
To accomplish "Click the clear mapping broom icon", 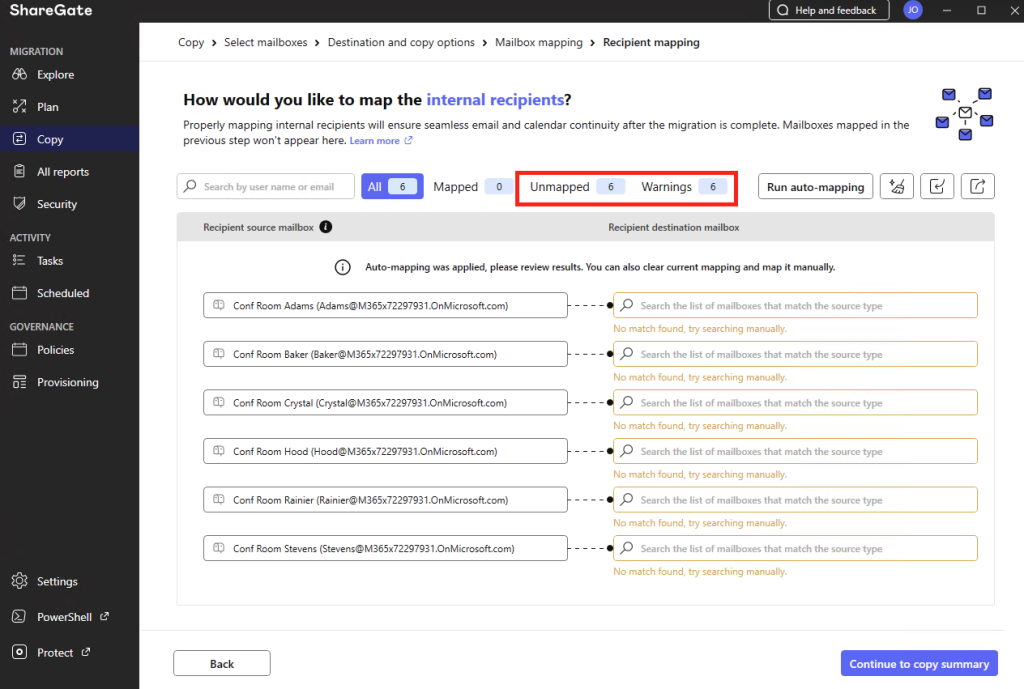I will (897, 187).
